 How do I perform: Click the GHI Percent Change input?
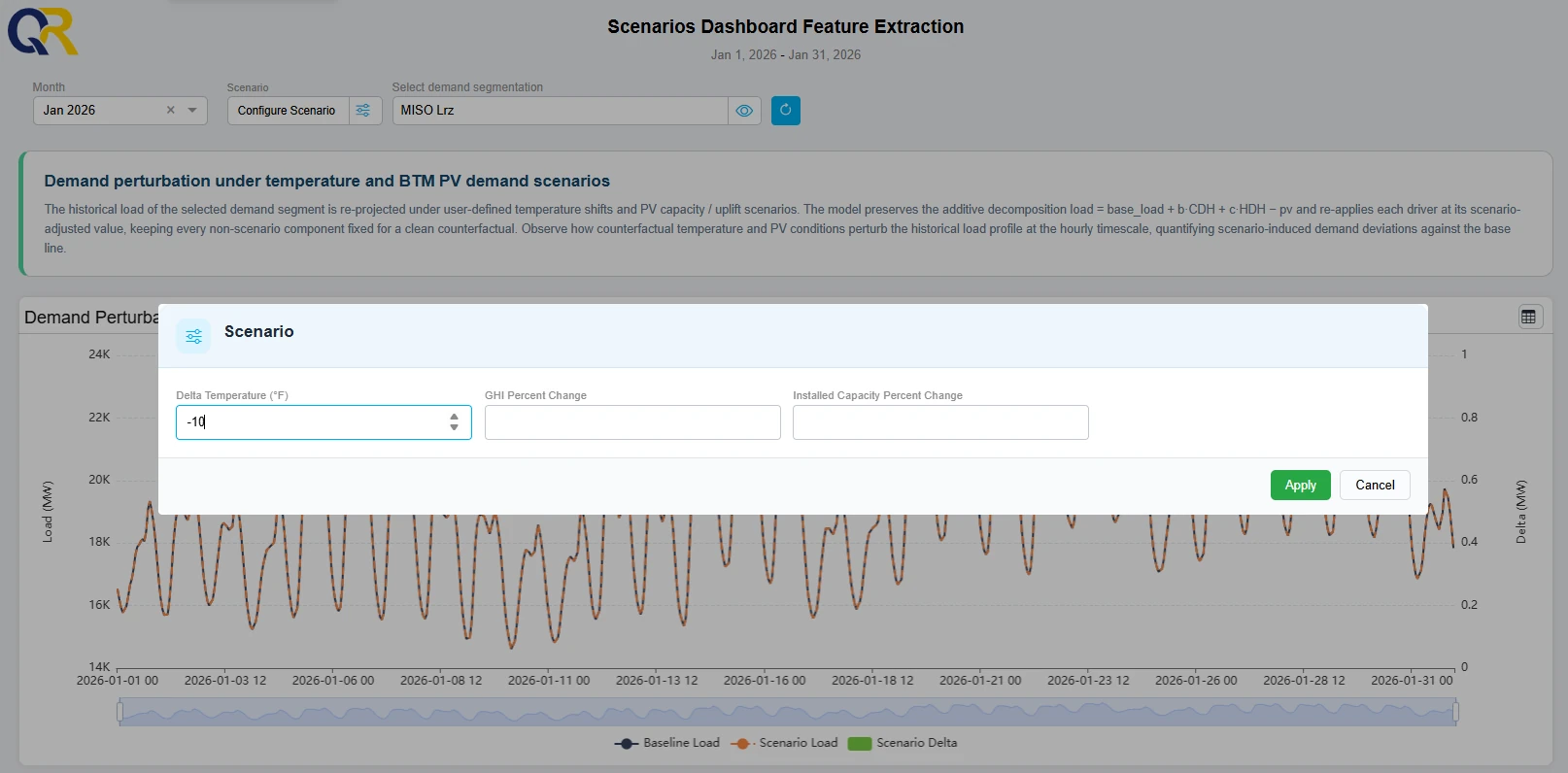(x=632, y=422)
